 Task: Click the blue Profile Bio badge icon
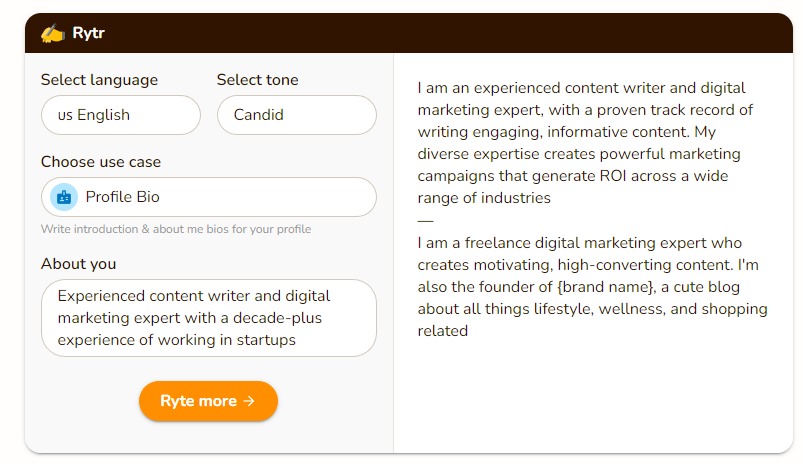(64, 197)
